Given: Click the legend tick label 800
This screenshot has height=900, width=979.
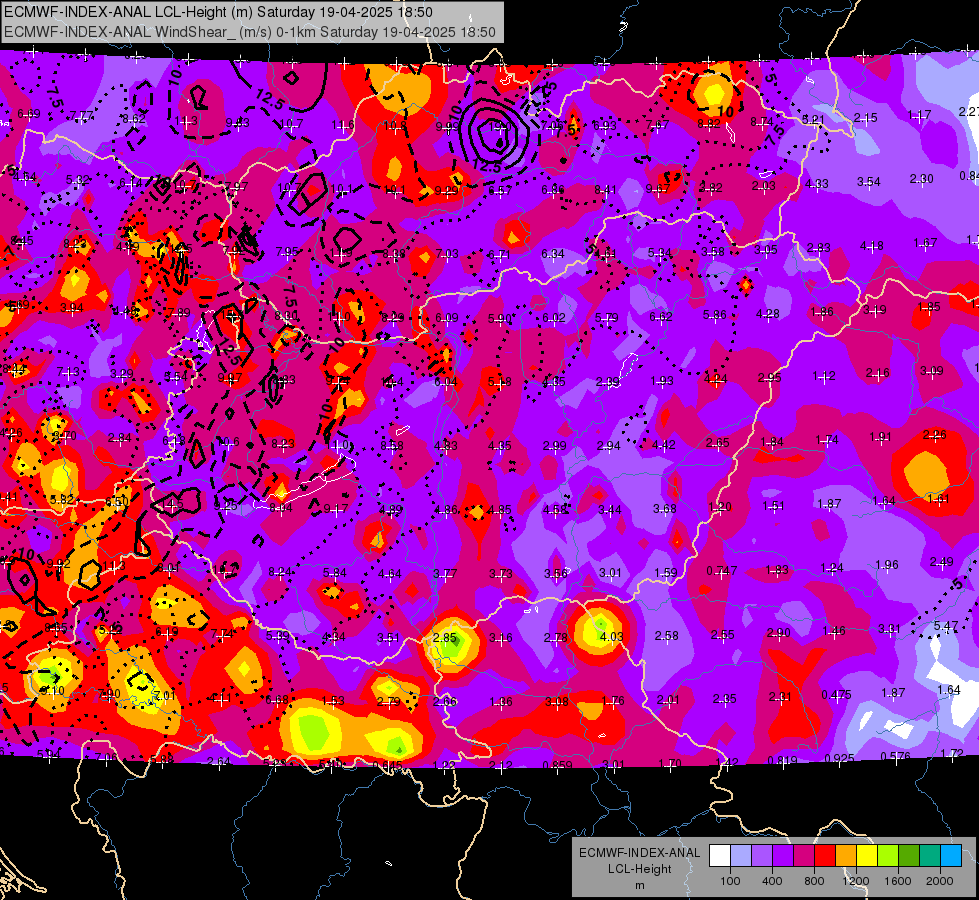Looking at the screenshot, I should coord(814,881).
